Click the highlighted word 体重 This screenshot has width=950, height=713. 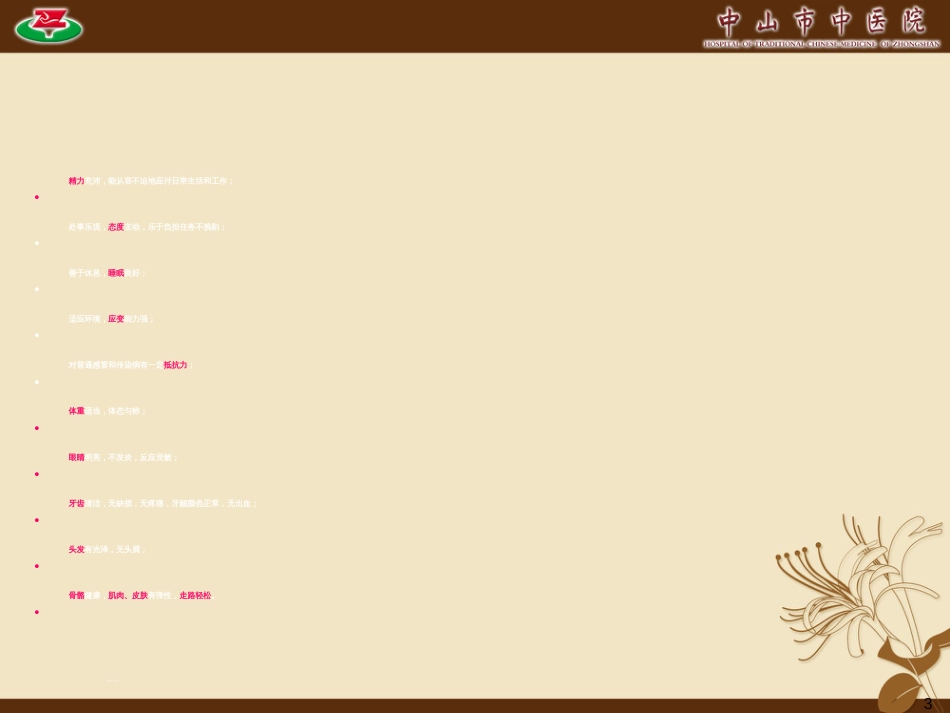click(76, 411)
